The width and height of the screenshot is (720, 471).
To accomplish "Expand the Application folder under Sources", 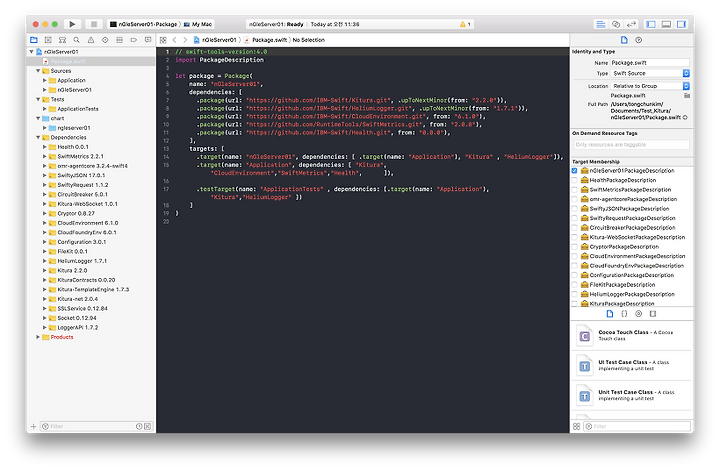I will [x=45, y=80].
